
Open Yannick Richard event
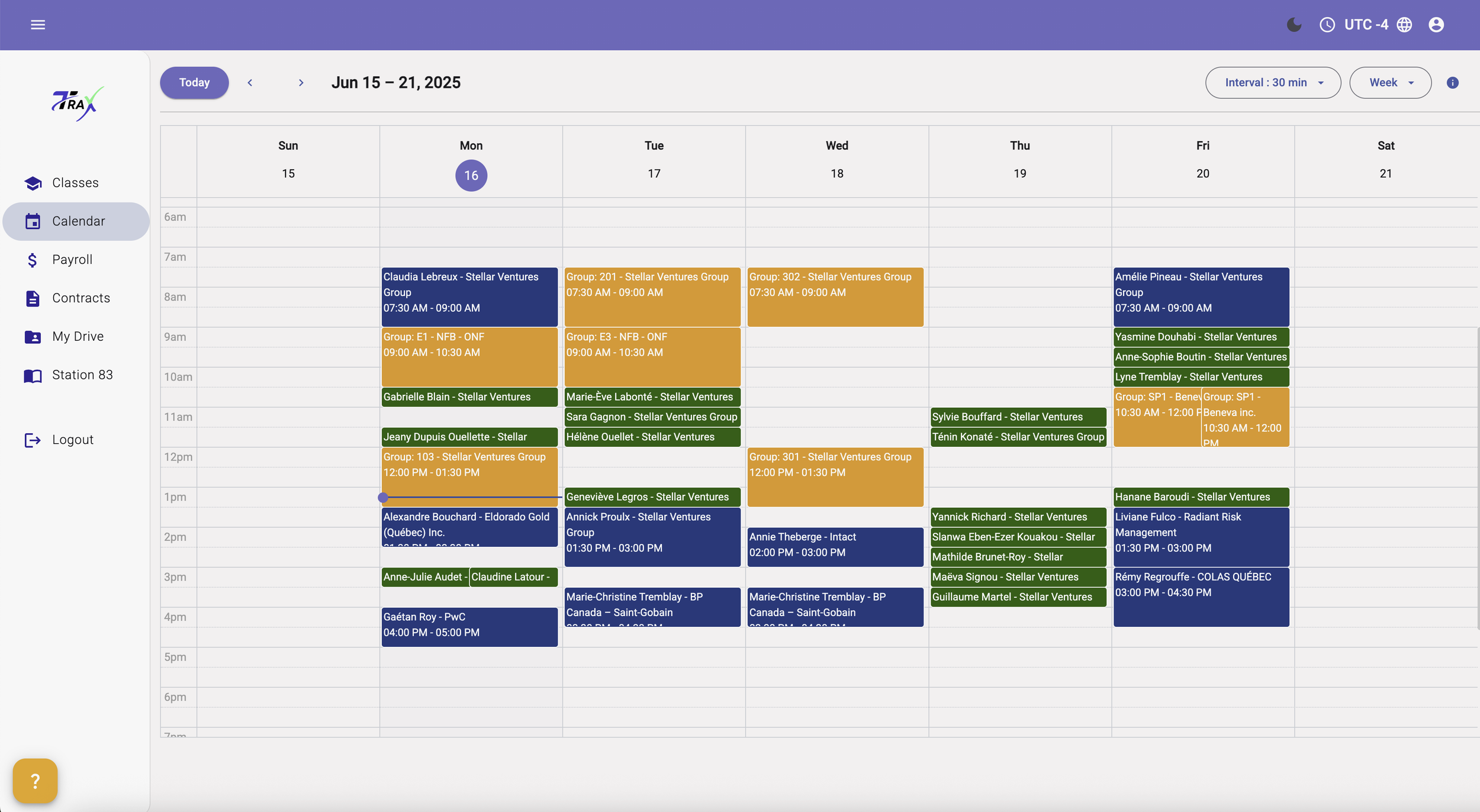(x=1018, y=517)
